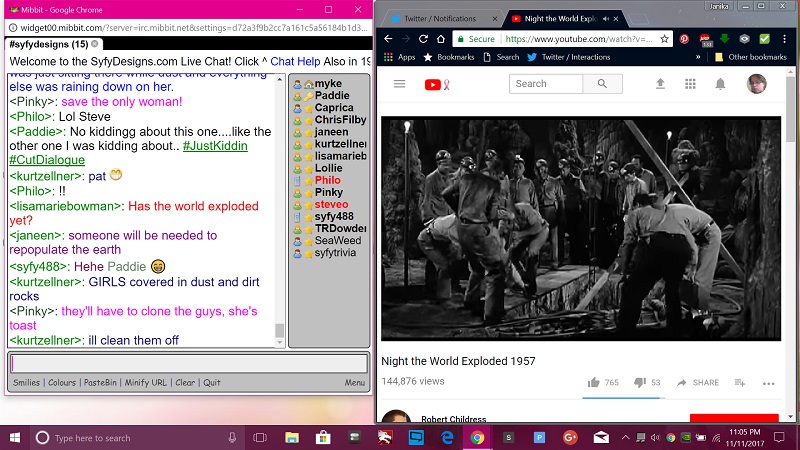
Task: Select user Philo in the nick list
Action: click(x=328, y=180)
